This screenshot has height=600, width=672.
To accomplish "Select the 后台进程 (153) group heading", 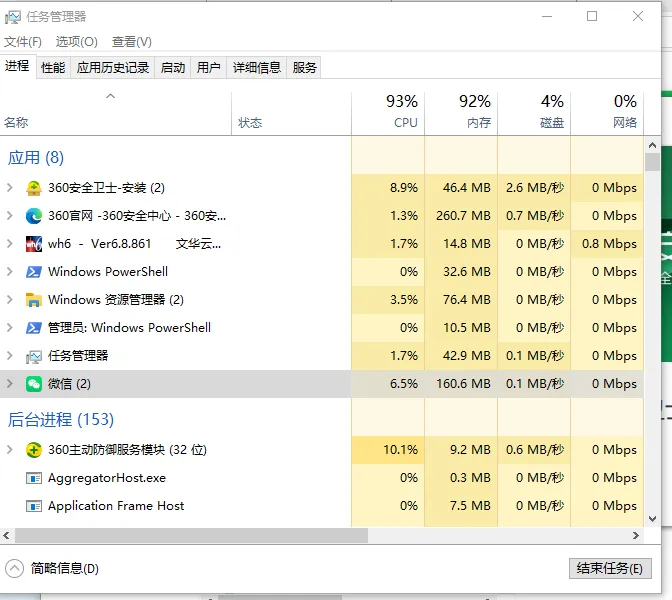I will click(x=61, y=420).
